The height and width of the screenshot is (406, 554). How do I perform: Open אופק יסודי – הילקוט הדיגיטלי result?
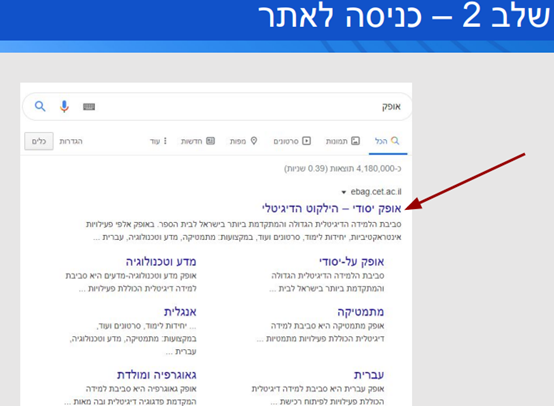[331, 208]
